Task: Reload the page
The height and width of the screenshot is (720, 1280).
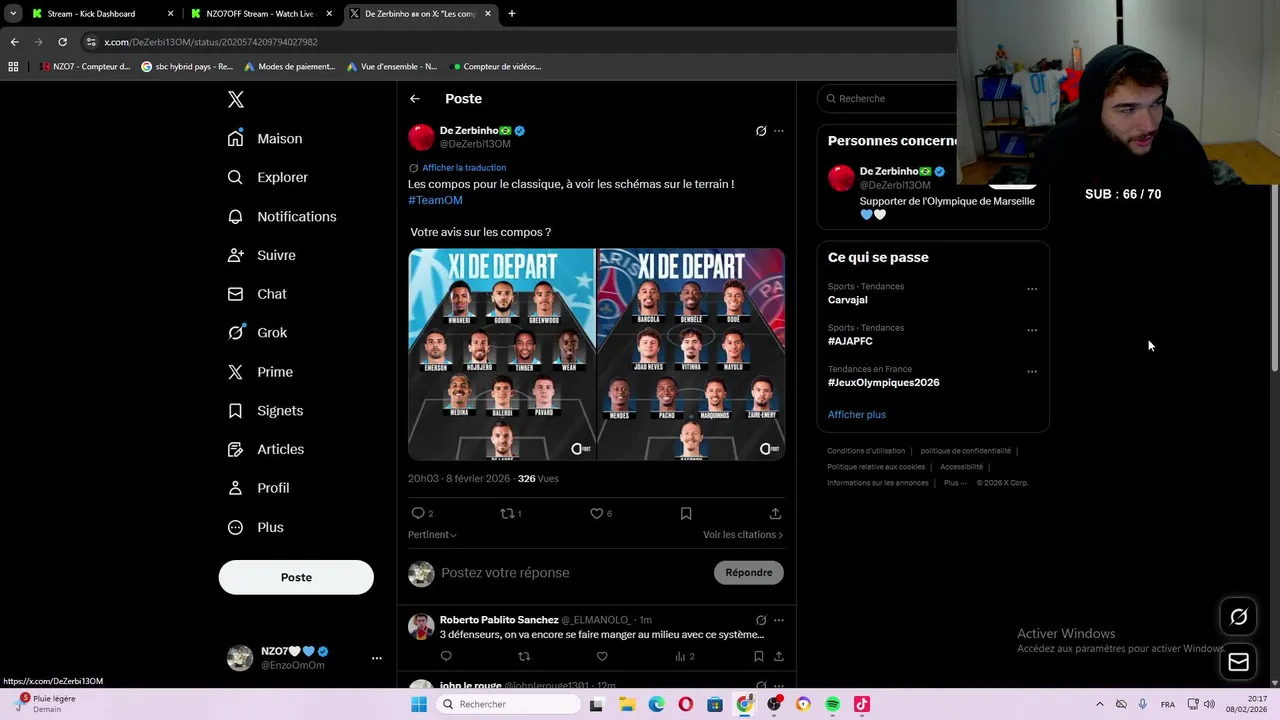Action: coord(62,42)
